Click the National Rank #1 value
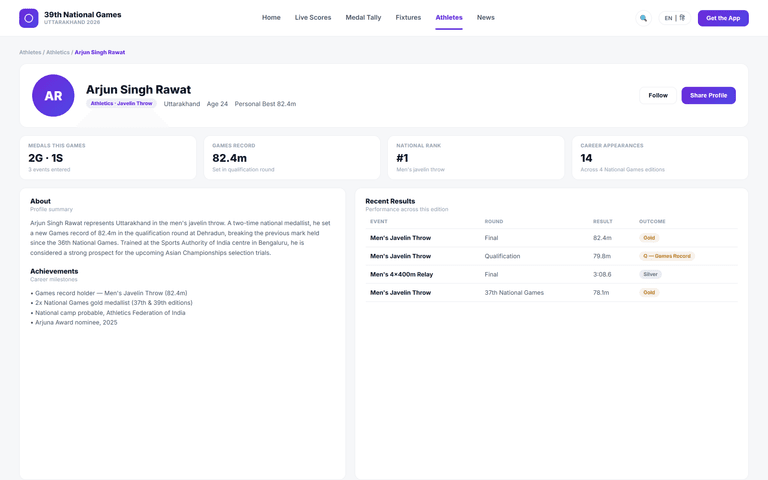The image size is (768, 480). click(x=402, y=158)
